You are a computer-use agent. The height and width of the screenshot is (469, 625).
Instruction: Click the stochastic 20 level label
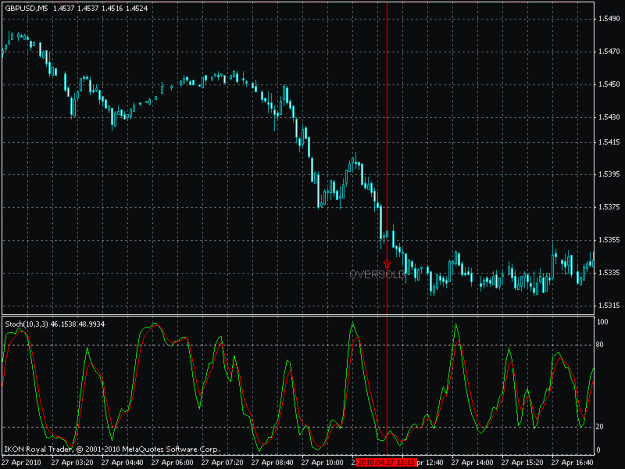click(600, 427)
